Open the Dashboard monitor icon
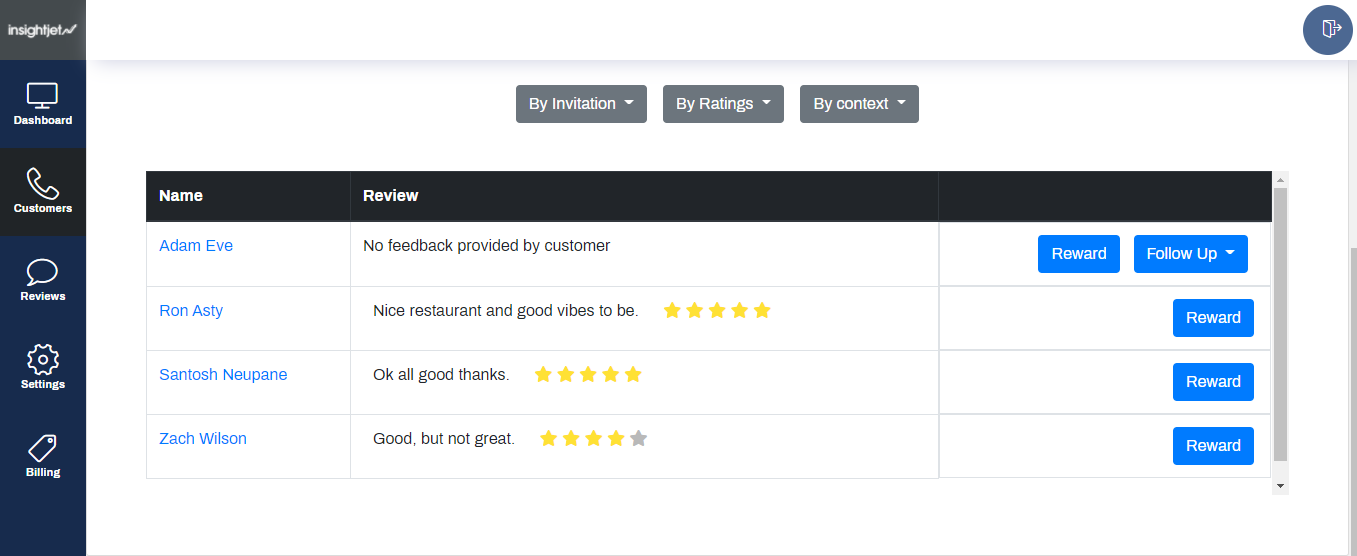This screenshot has width=1357, height=556. pos(43,96)
